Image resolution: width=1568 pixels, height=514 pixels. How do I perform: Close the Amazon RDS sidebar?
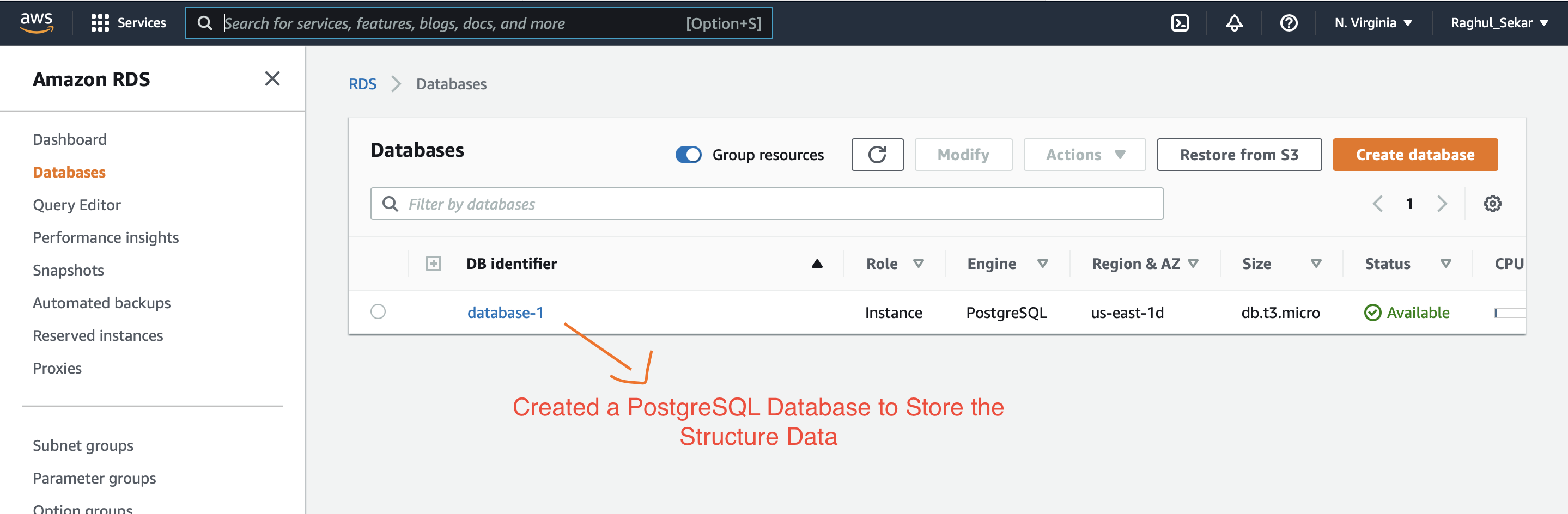click(x=272, y=78)
